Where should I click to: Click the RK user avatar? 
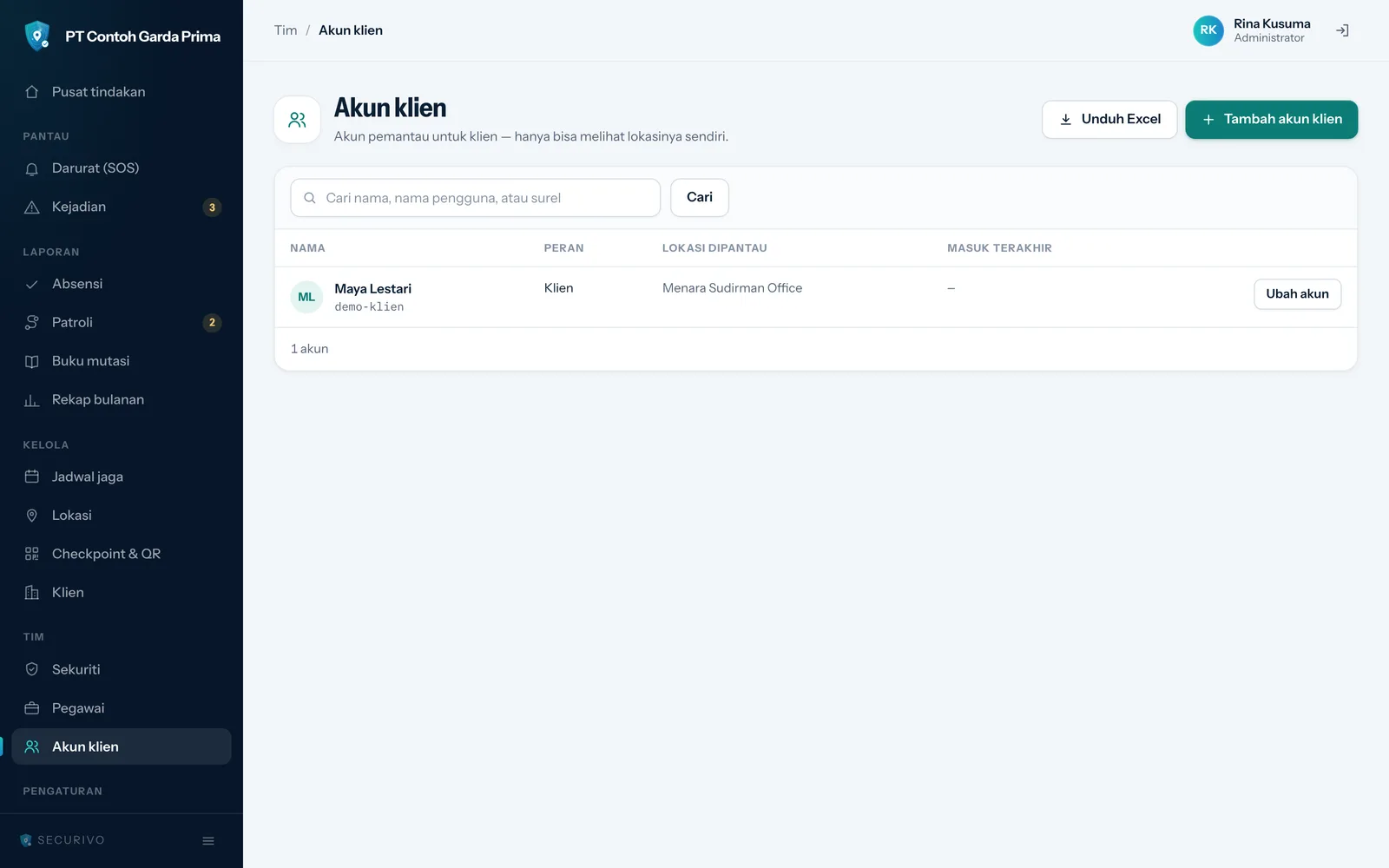[1208, 30]
